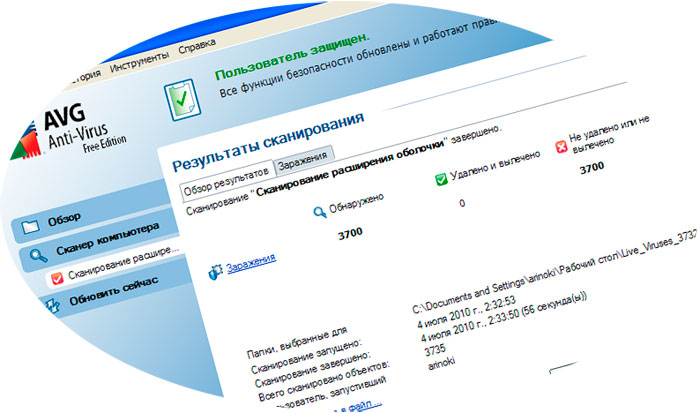Click Обновить сейчас in the sidebar
Viewport: 700px width, 413px height.
point(114,292)
